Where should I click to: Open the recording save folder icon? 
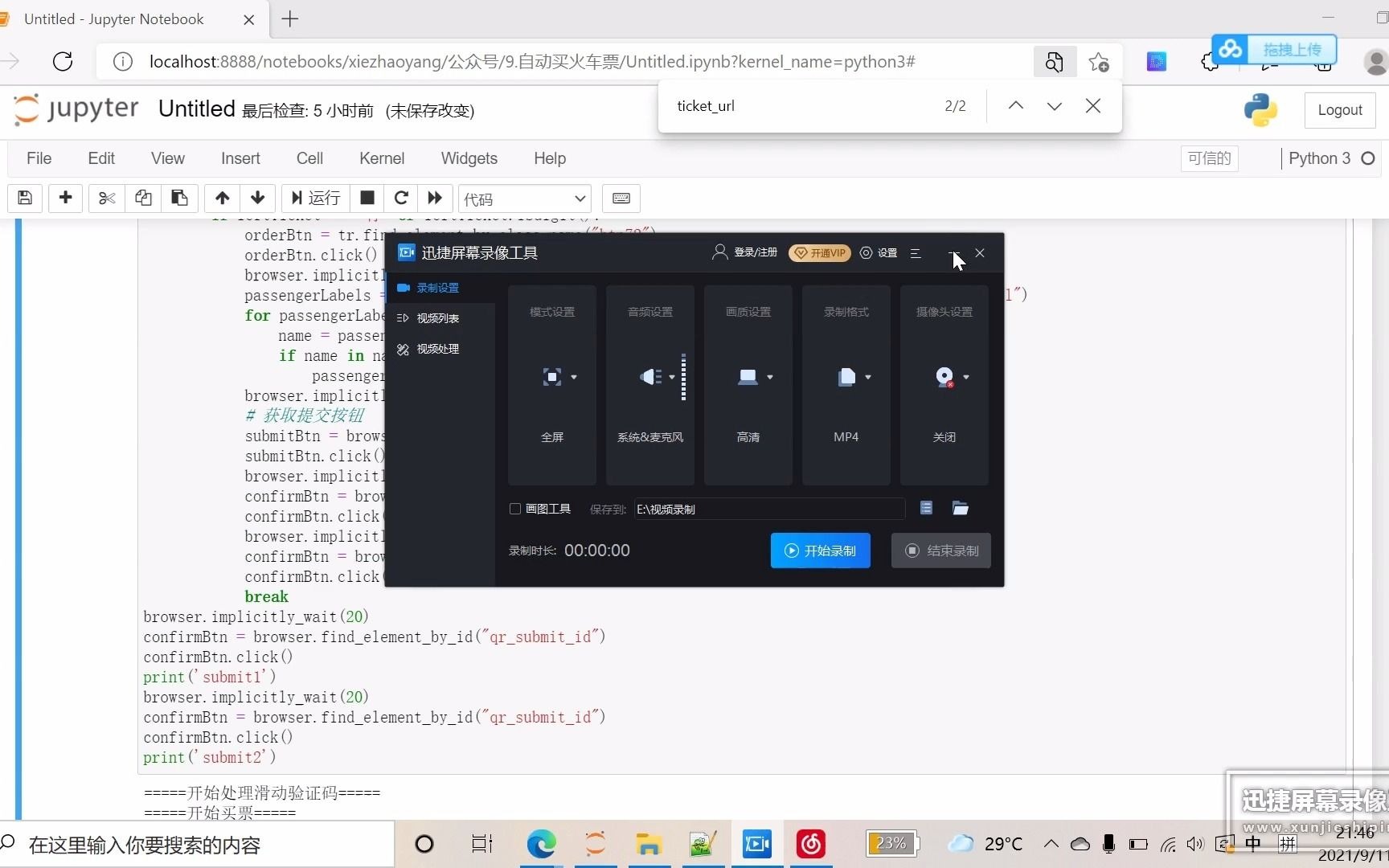click(960, 508)
